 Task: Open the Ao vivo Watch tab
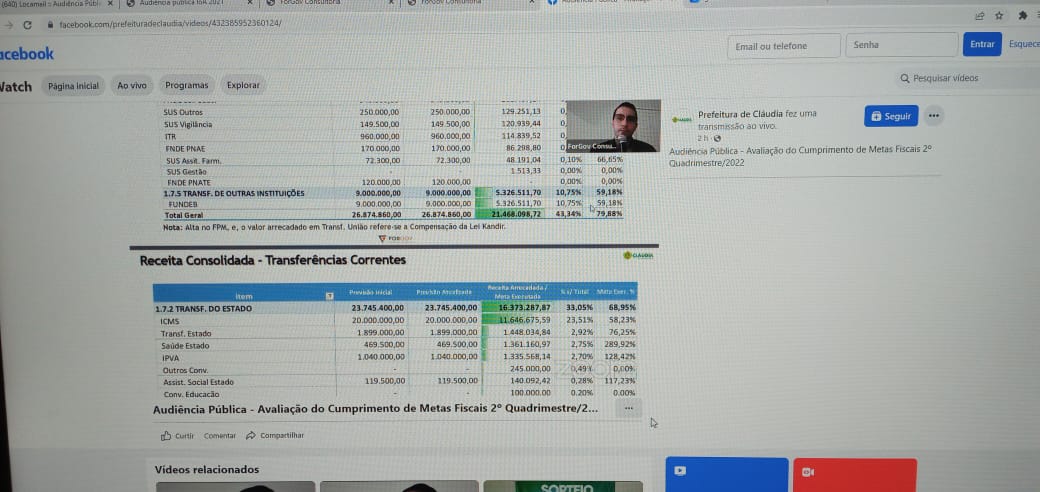[131, 86]
